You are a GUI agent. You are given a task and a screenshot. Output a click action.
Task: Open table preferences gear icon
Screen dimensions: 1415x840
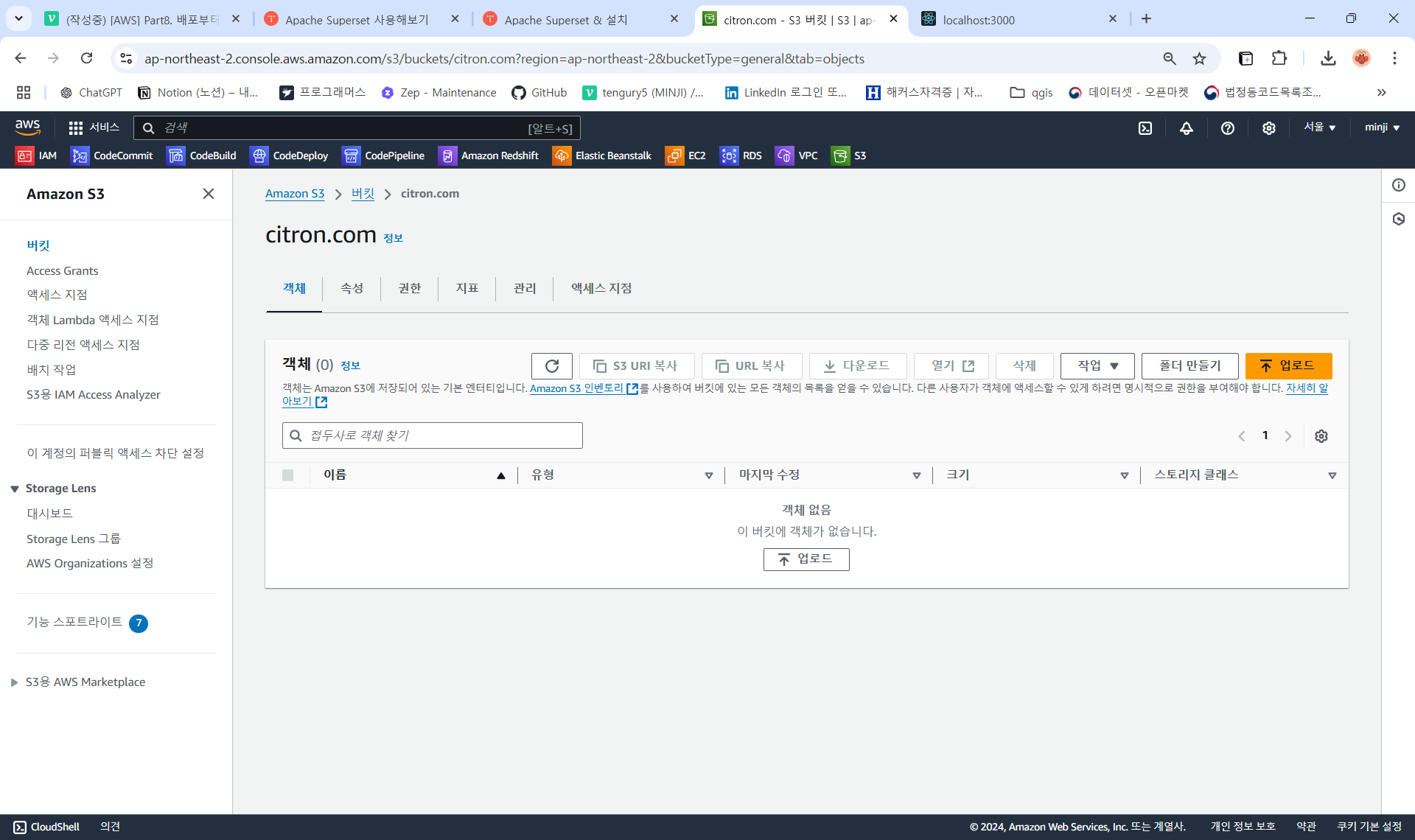pos(1321,436)
